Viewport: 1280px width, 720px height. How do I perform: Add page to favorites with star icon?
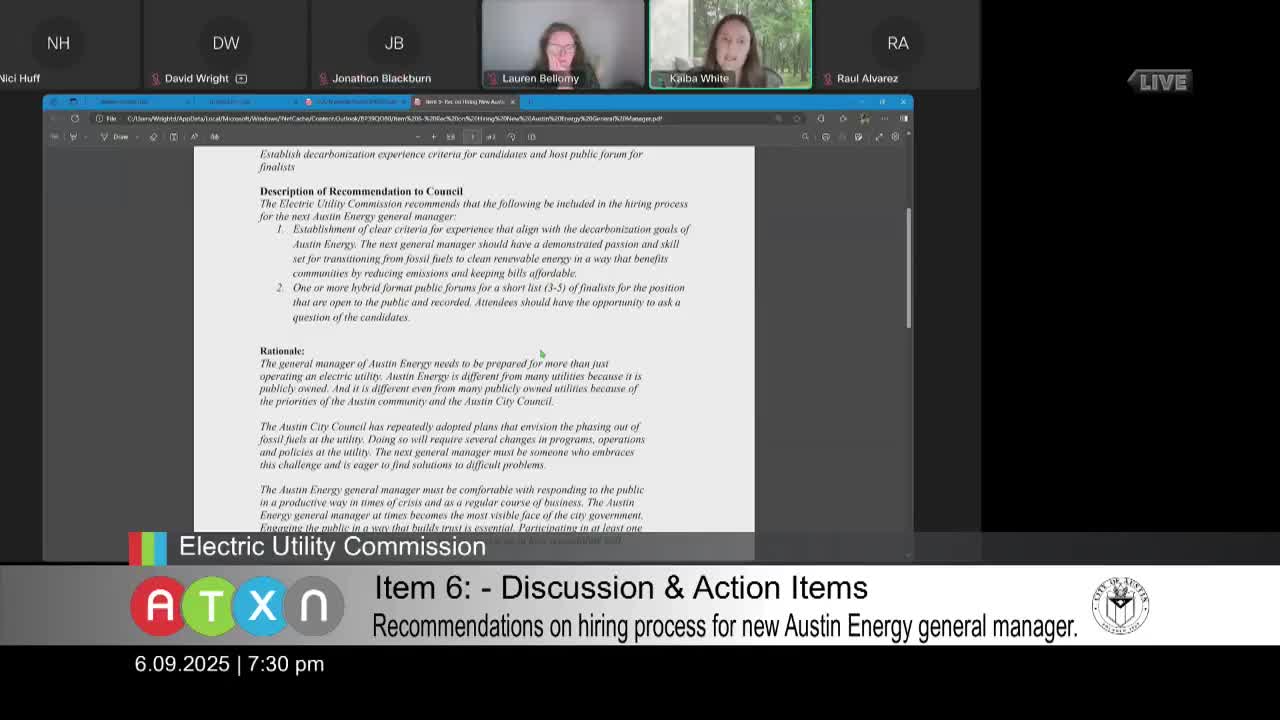click(x=797, y=118)
